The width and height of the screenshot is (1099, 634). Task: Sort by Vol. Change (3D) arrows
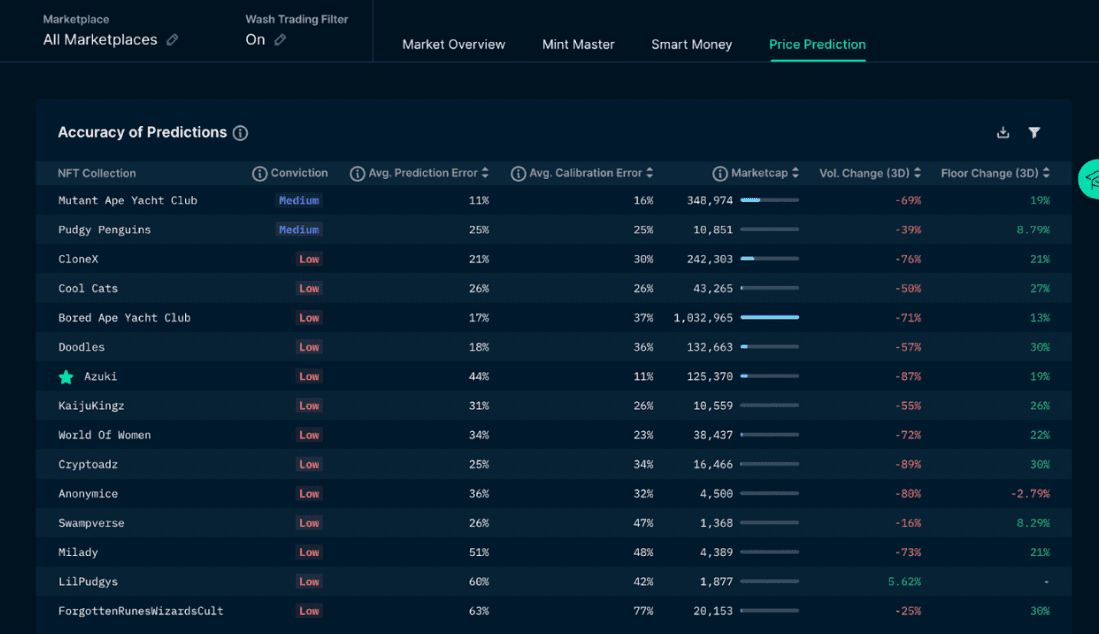pos(917,173)
